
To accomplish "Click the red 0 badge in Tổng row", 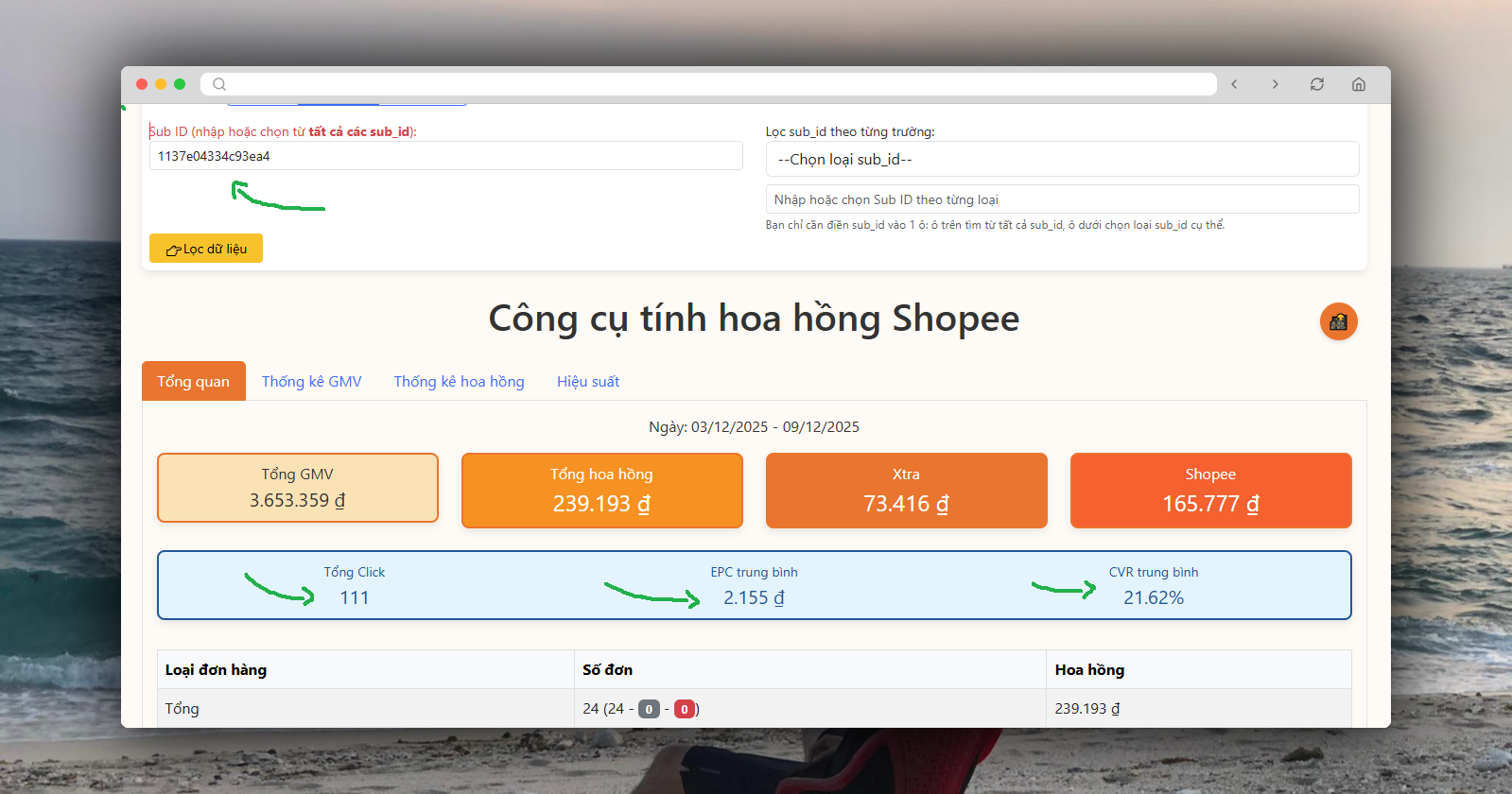I will [685, 709].
